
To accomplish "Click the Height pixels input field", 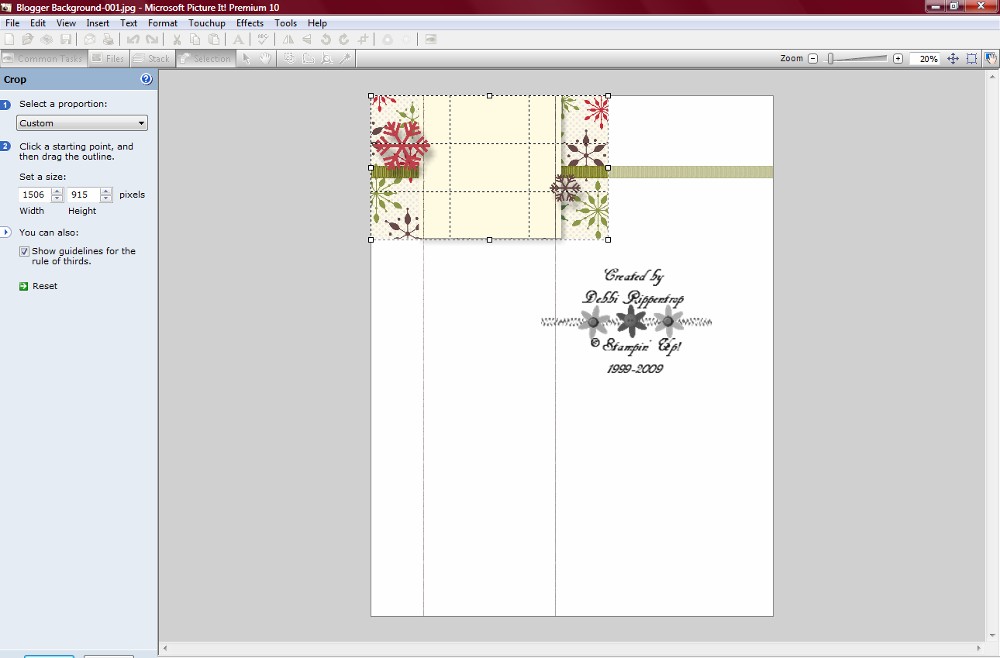I will click(84, 195).
